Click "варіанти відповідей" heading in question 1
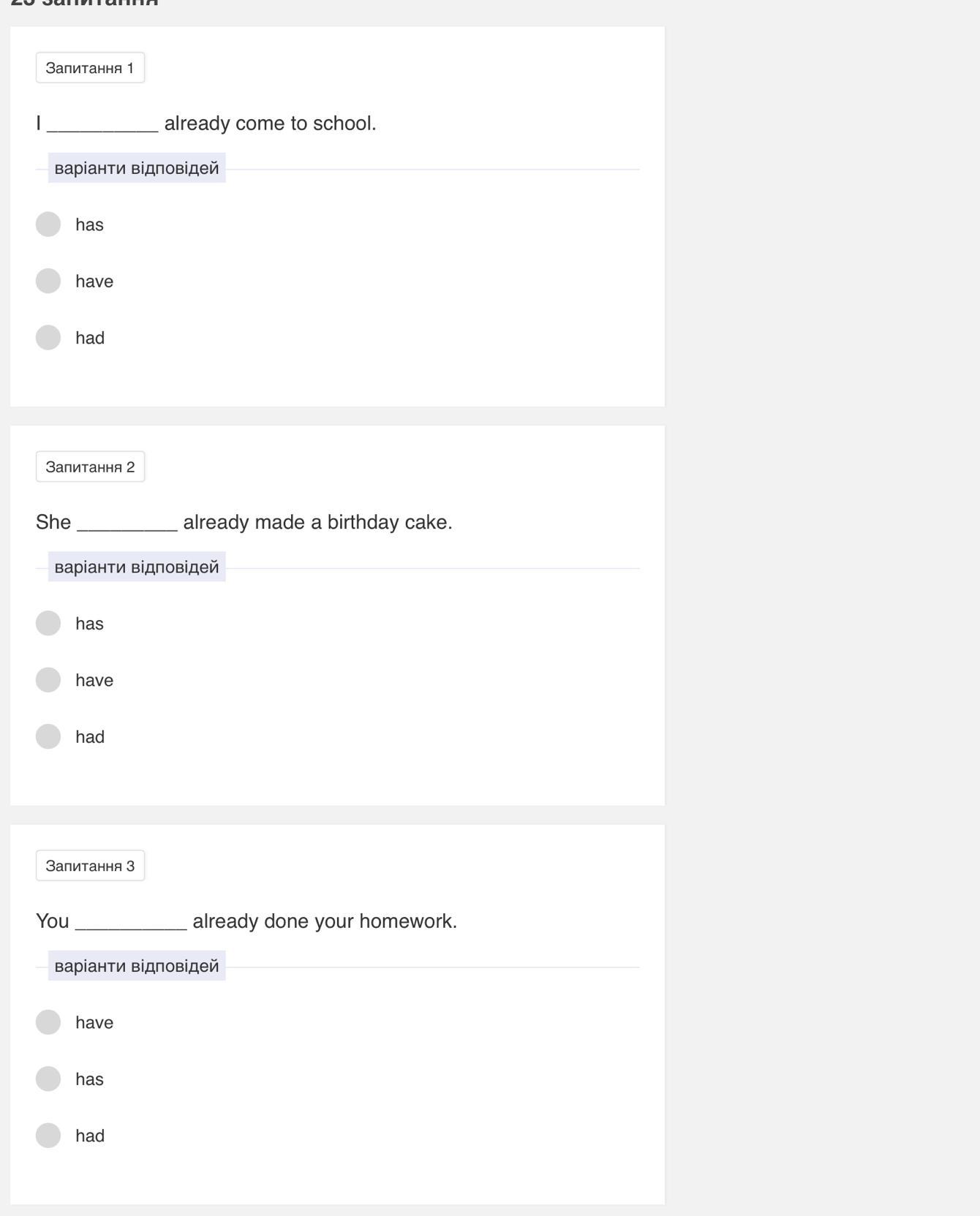980x1216 pixels. tap(137, 168)
